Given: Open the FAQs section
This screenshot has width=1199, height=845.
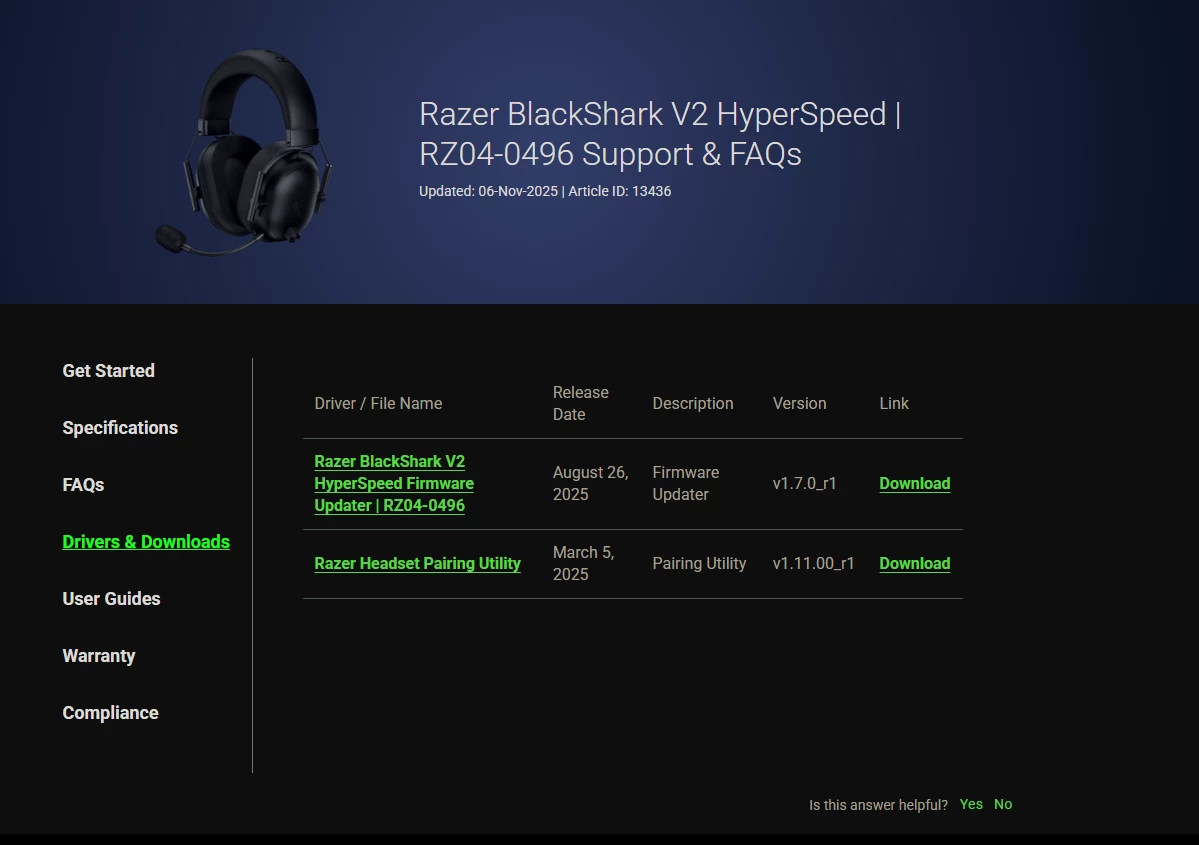Looking at the screenshot, I should [x=83, y=485].
